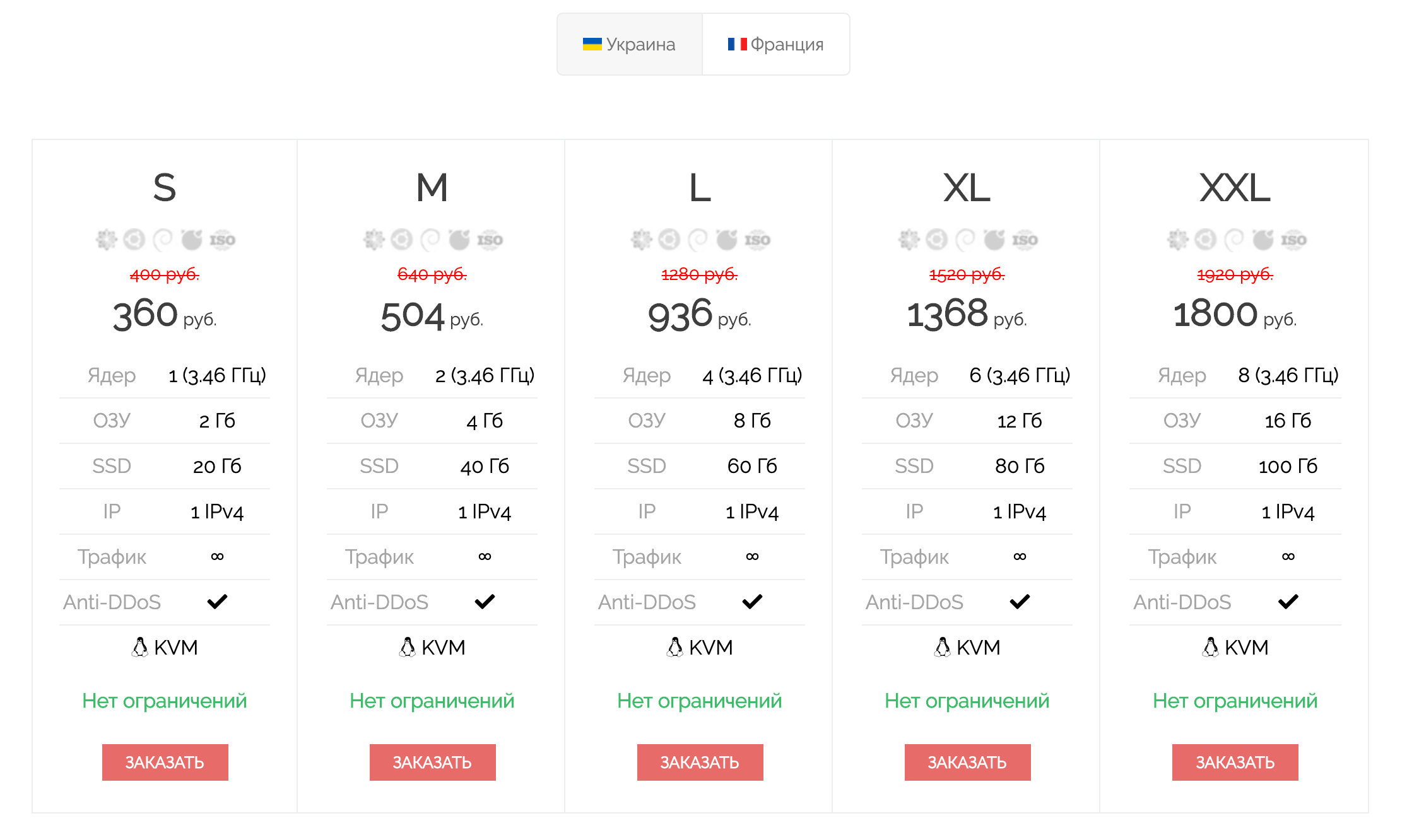
Task: Click 'Нет ограничений' link under plan M
Action: (x=432, y=701)
